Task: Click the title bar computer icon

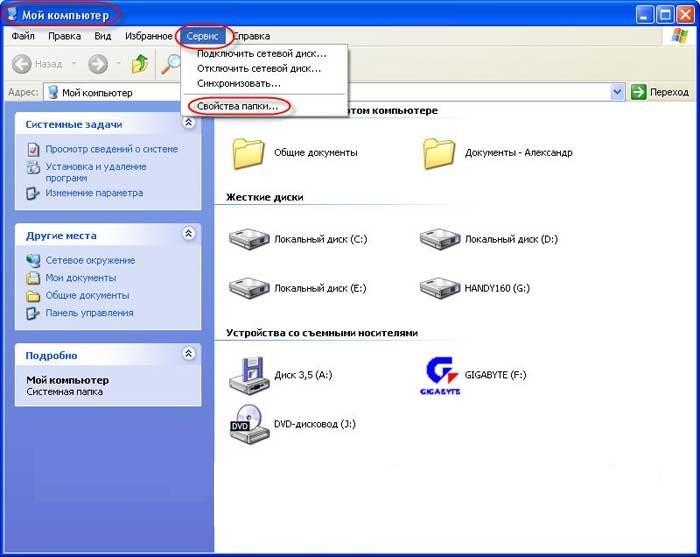Action: [x=12, y=14]
